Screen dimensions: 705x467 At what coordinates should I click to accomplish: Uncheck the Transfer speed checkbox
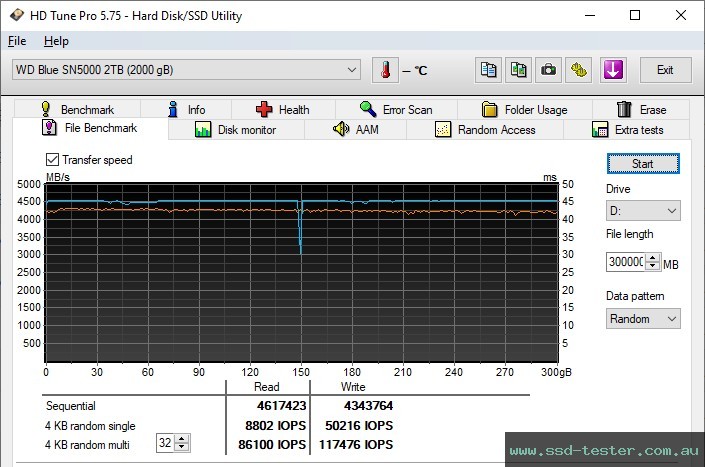point(52,160)
